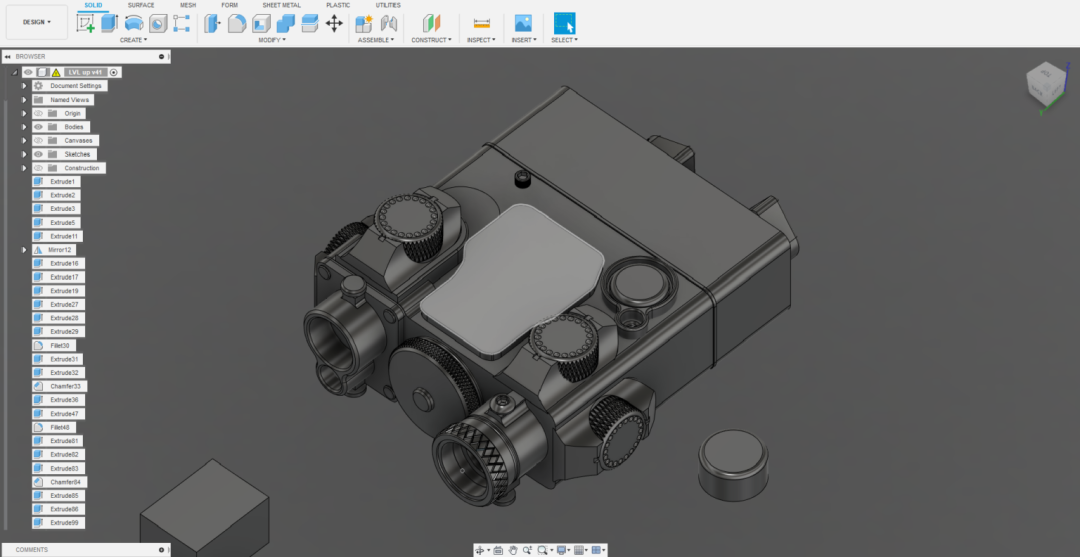Collapse the LVL up v41 root node

click(14, 72)
